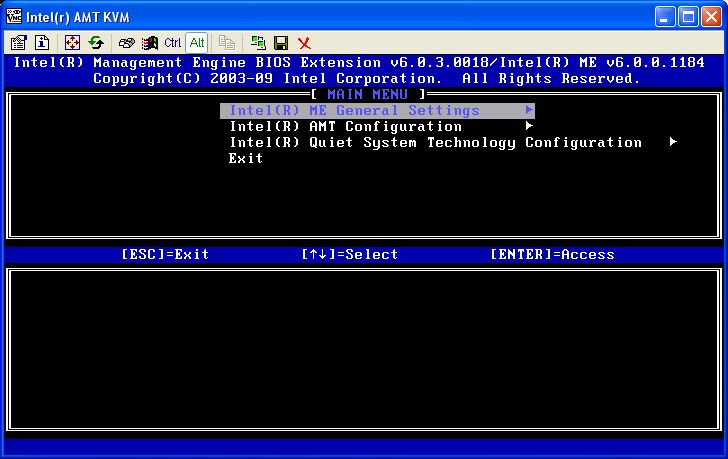Expand arrow beside AMT Configuration
Viewport: 728px width, 459px height.
tap(529, 127)
